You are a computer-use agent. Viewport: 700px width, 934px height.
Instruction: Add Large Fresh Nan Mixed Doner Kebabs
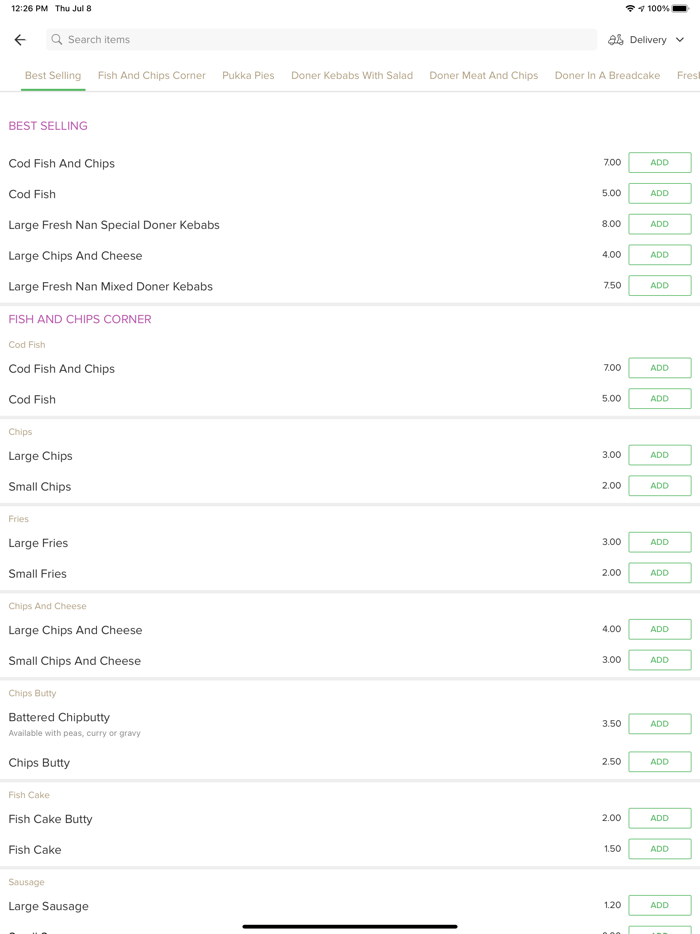(659, 286)
